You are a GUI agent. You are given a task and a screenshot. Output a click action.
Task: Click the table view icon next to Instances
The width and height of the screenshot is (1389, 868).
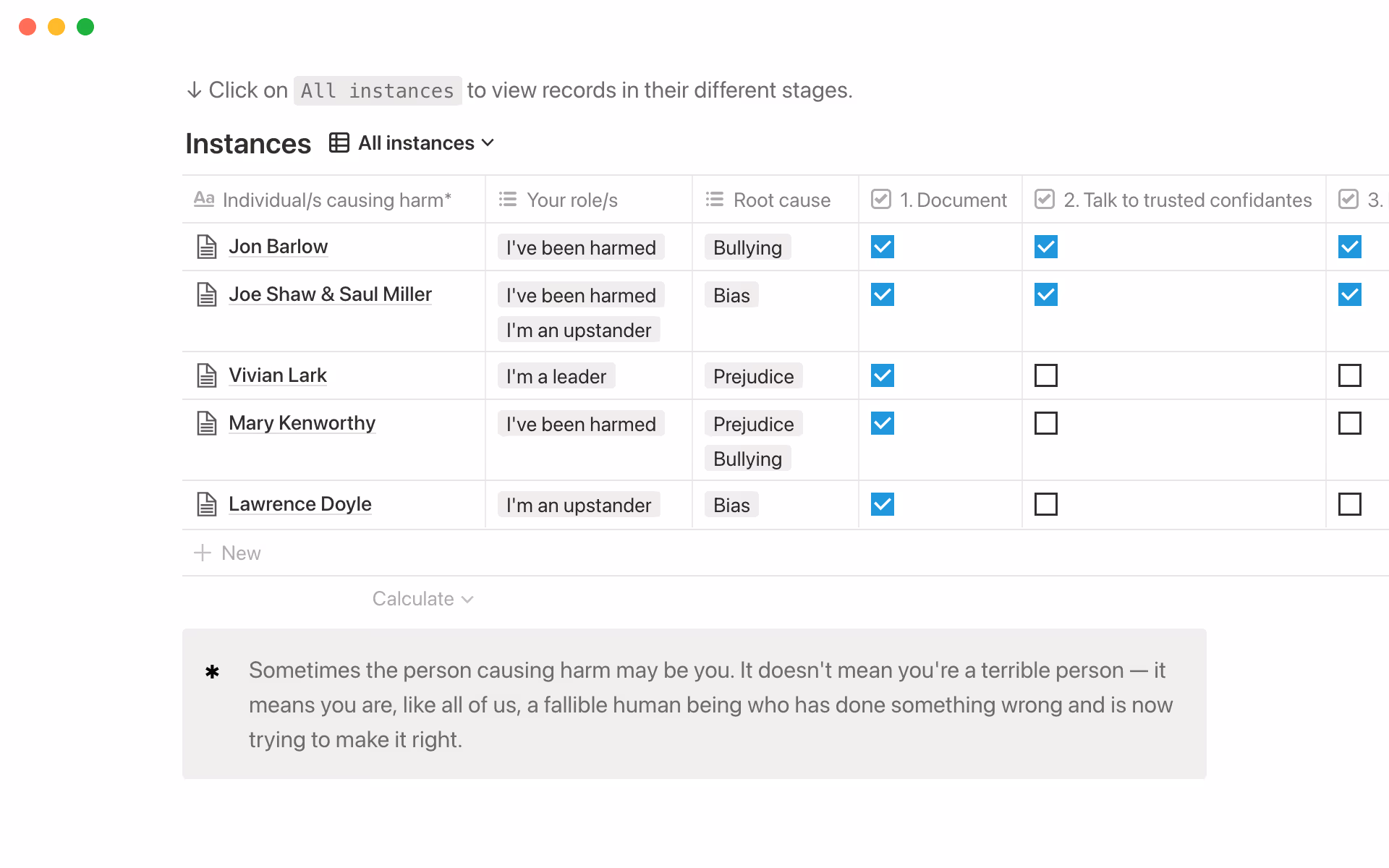pyautogui.click(x=339, y=142)
